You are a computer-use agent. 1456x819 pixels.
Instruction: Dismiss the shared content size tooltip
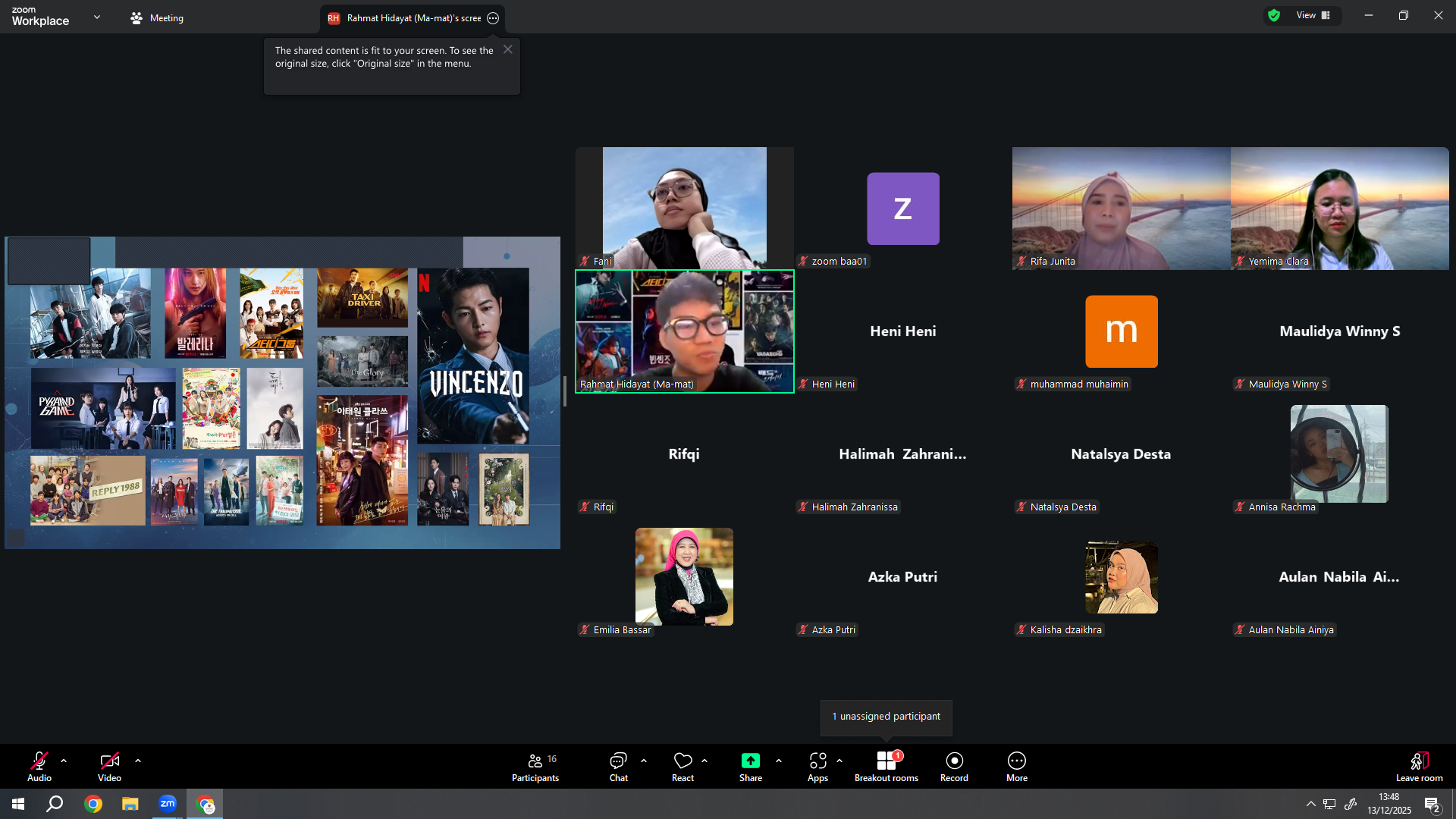click(x=508, y=49)
